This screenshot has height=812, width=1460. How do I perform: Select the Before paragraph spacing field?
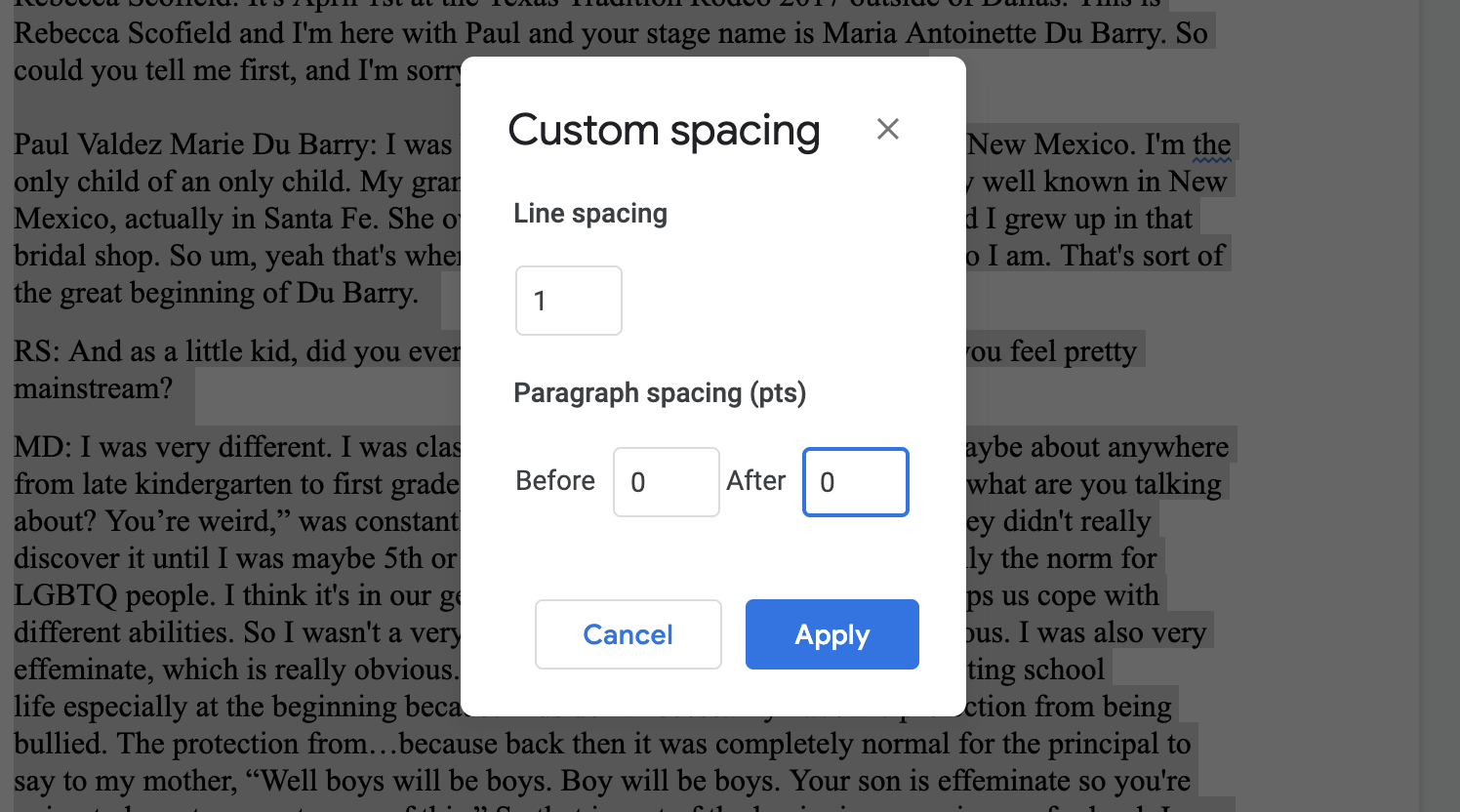coord(667,482)
